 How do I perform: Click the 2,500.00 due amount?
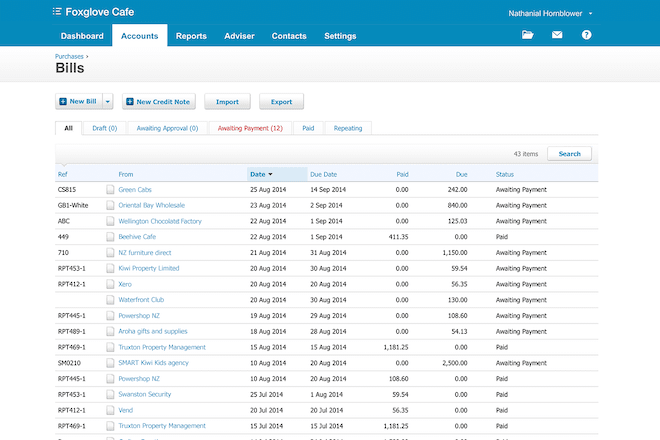click(455, 363)
